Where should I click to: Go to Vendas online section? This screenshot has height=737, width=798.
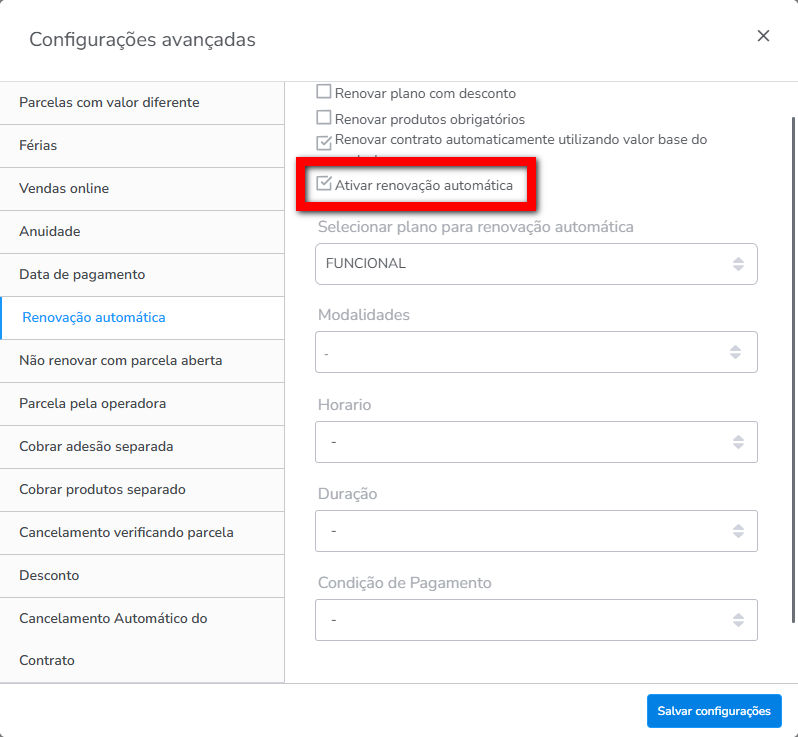click(64, 188)
